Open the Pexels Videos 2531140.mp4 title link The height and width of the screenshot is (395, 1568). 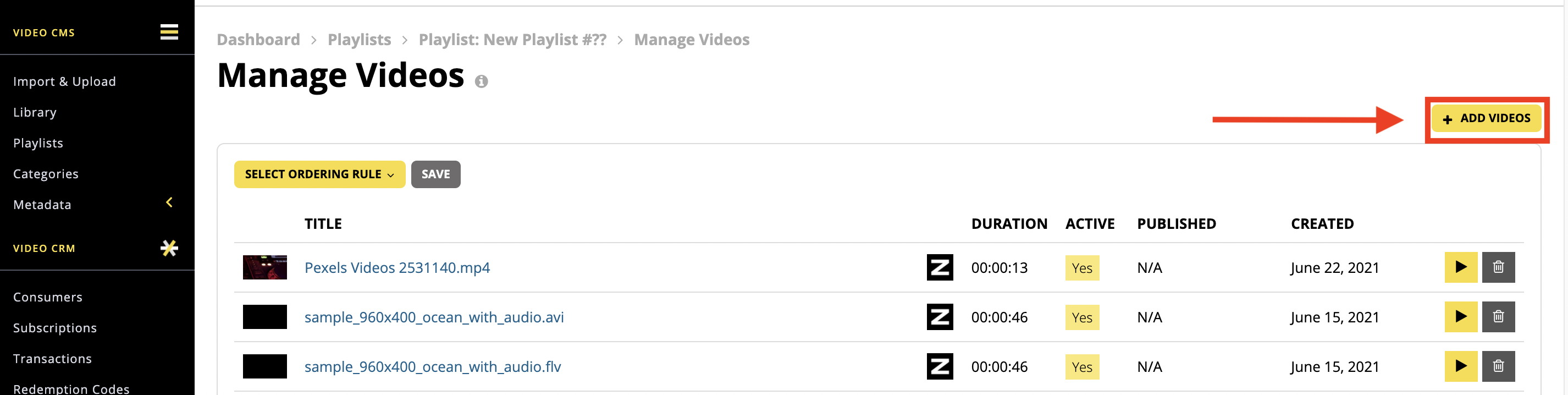pos(397,268)
